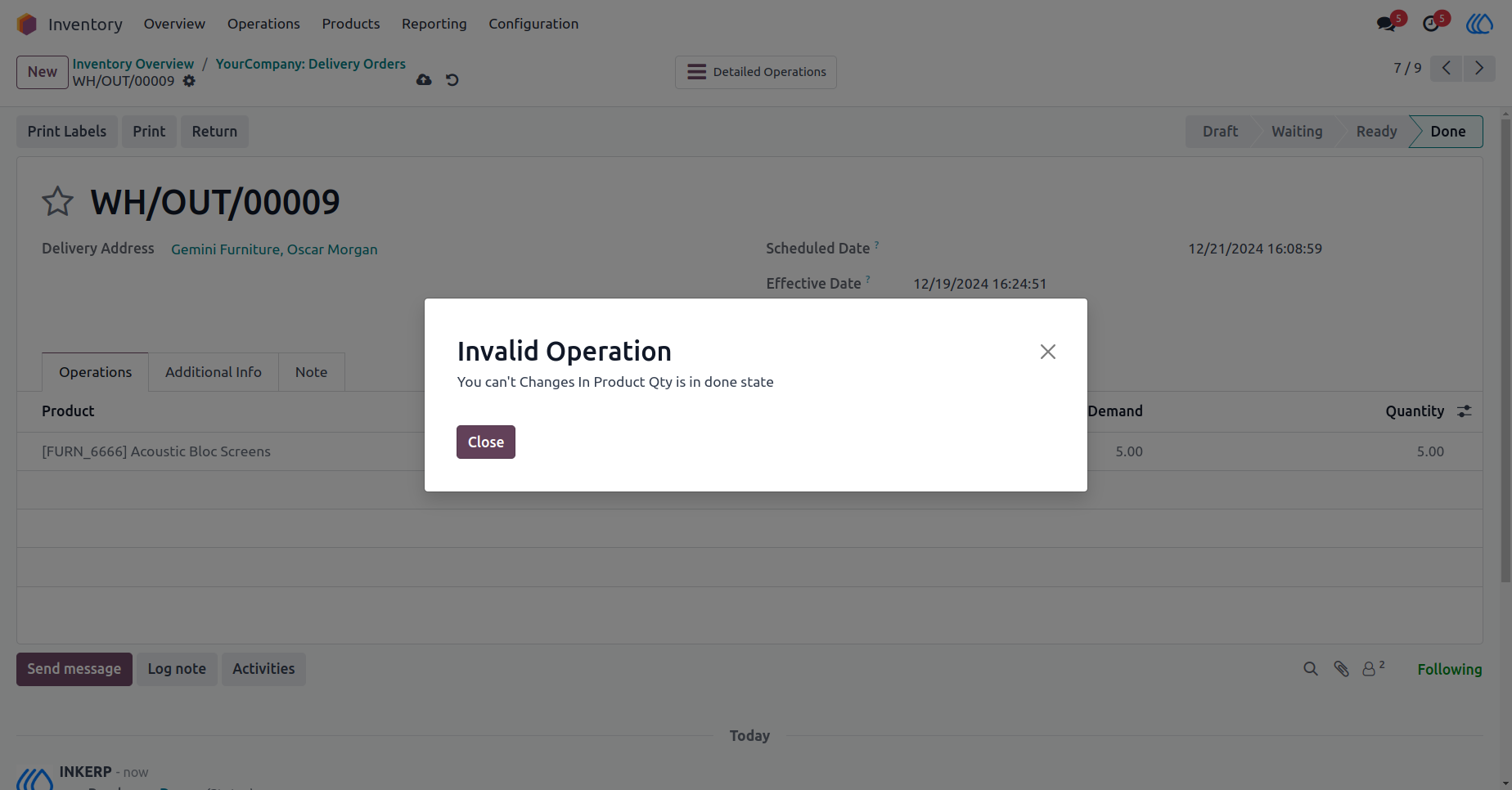Go to previous record arrow

coord(1447,68)
